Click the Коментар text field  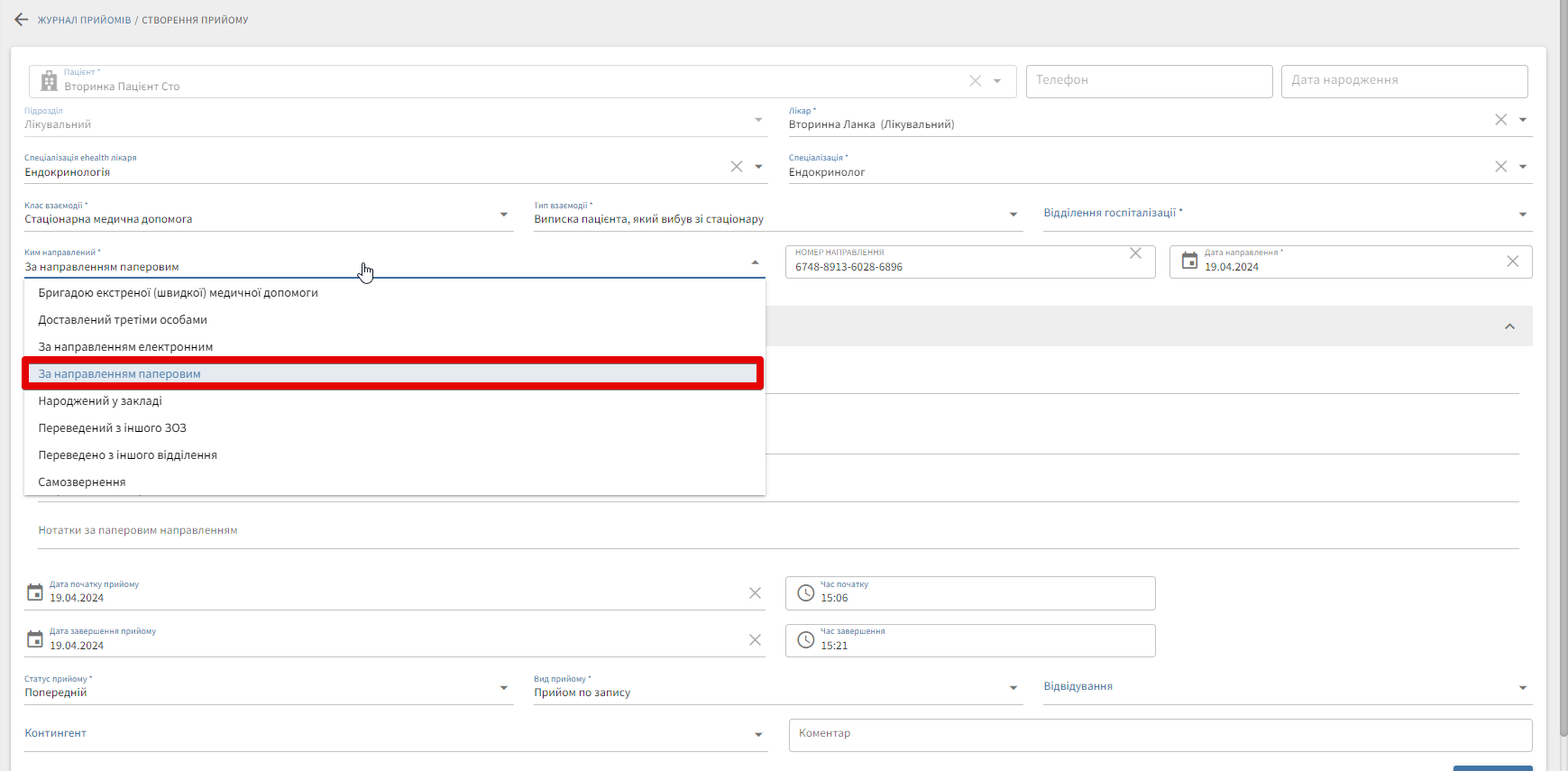click(1160, 735)
